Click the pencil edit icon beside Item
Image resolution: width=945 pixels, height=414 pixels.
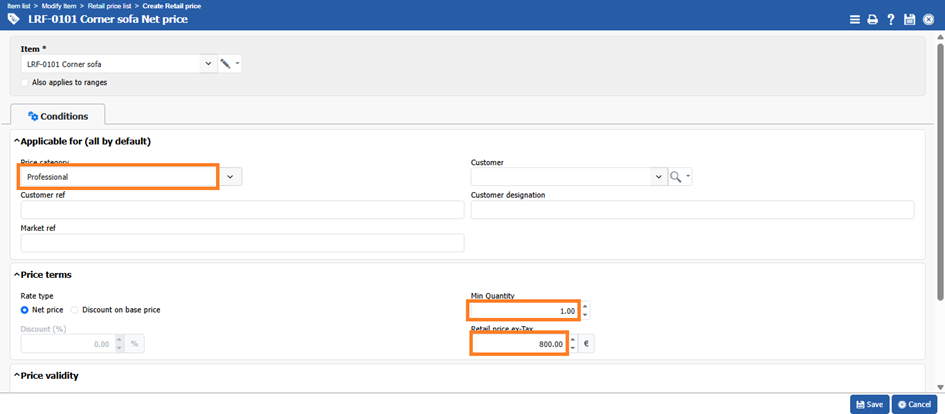(x=225, y=64)
